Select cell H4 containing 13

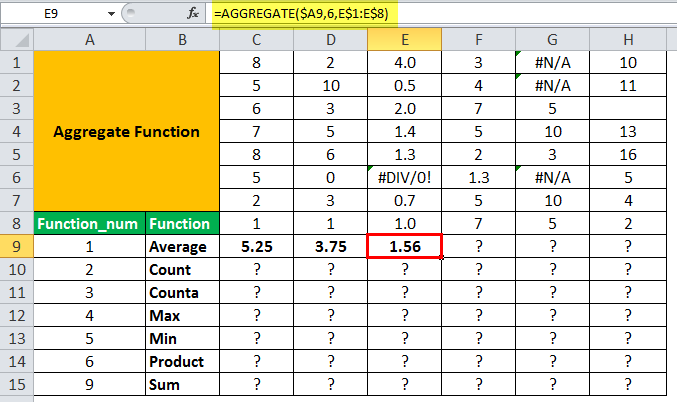click(x=628, y=131)
